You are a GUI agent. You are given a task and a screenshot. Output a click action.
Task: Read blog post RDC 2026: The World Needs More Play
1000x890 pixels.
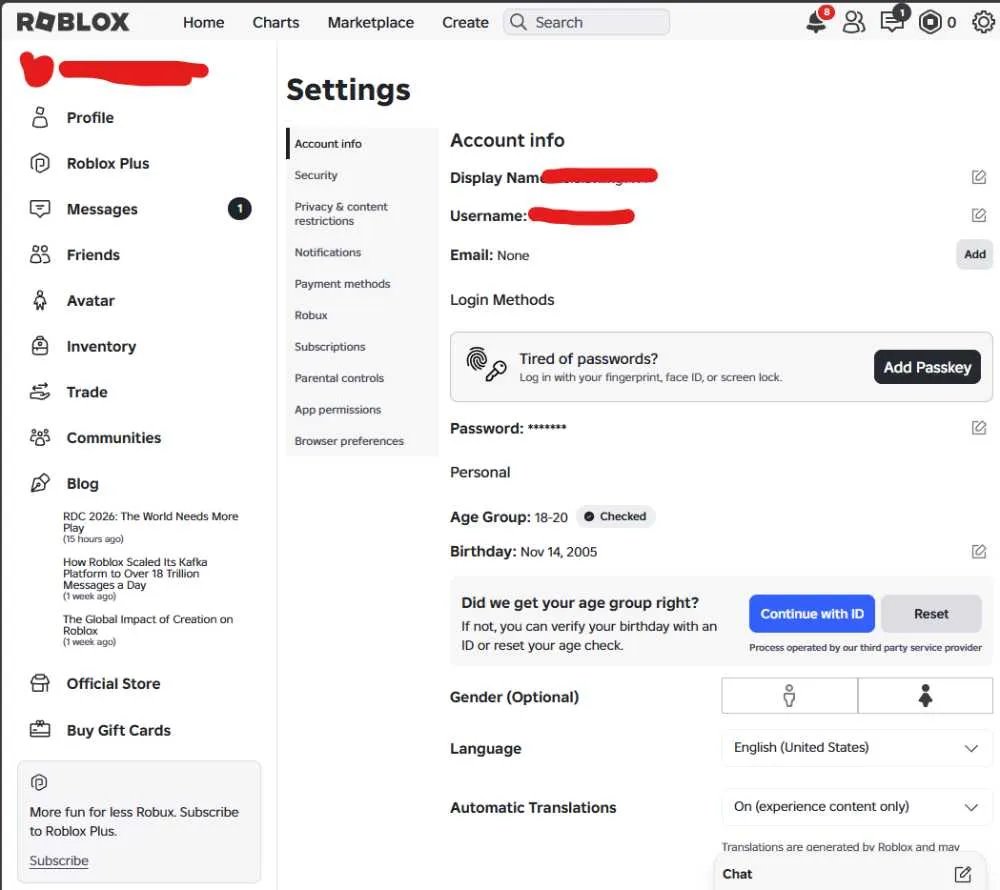[151, 522]
